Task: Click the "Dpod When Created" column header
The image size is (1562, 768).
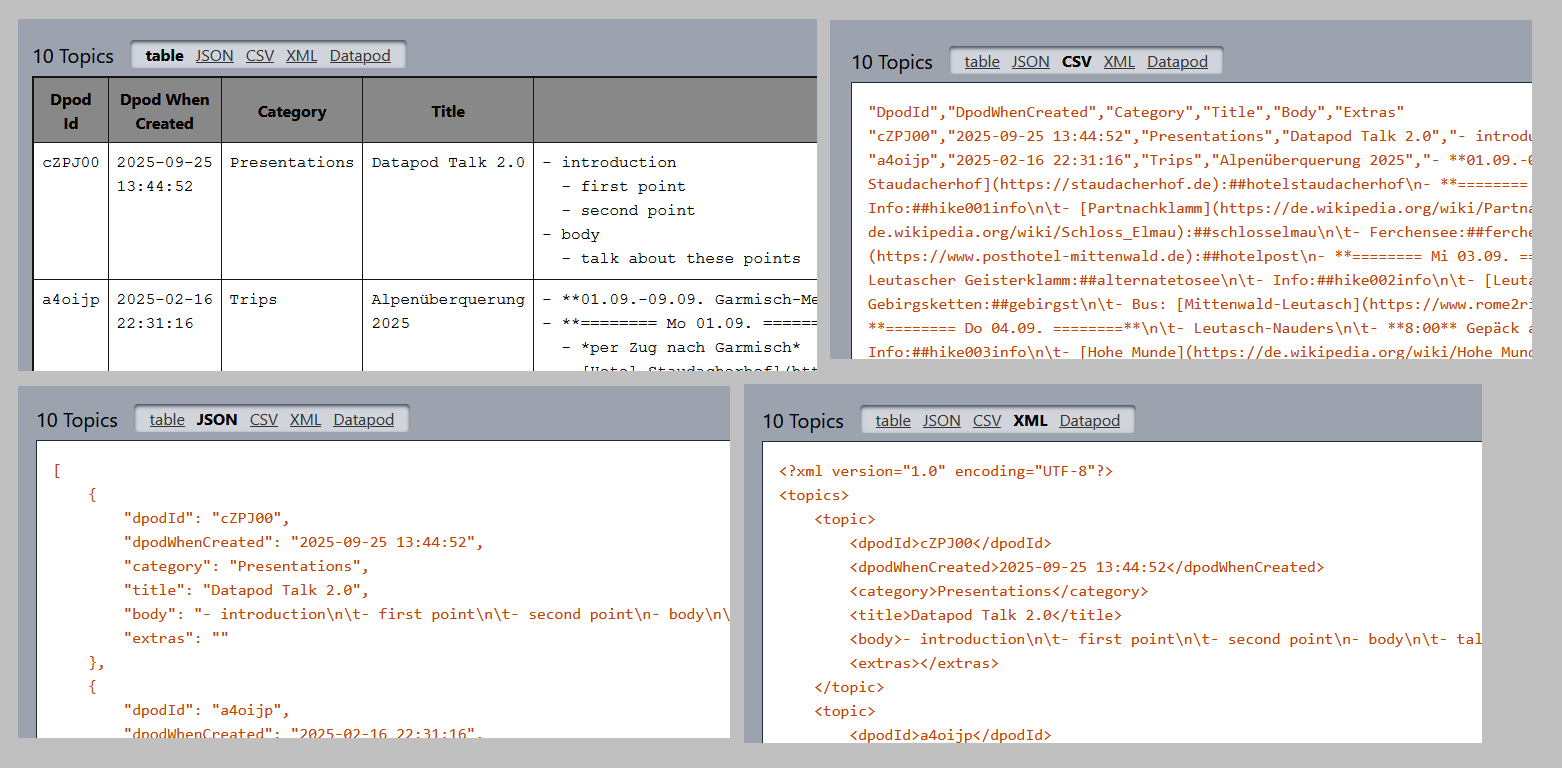Action: pyautogui.click(x=165, y=112)
